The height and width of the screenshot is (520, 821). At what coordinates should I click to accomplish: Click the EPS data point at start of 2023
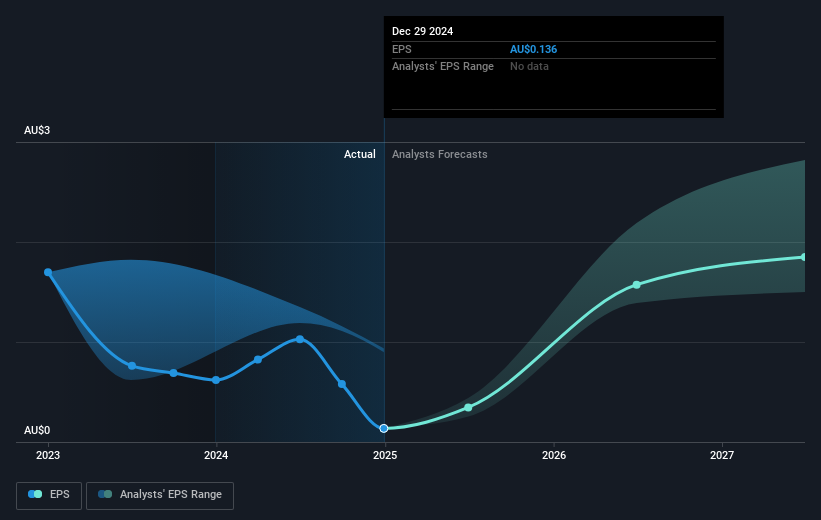click(48, 272)
